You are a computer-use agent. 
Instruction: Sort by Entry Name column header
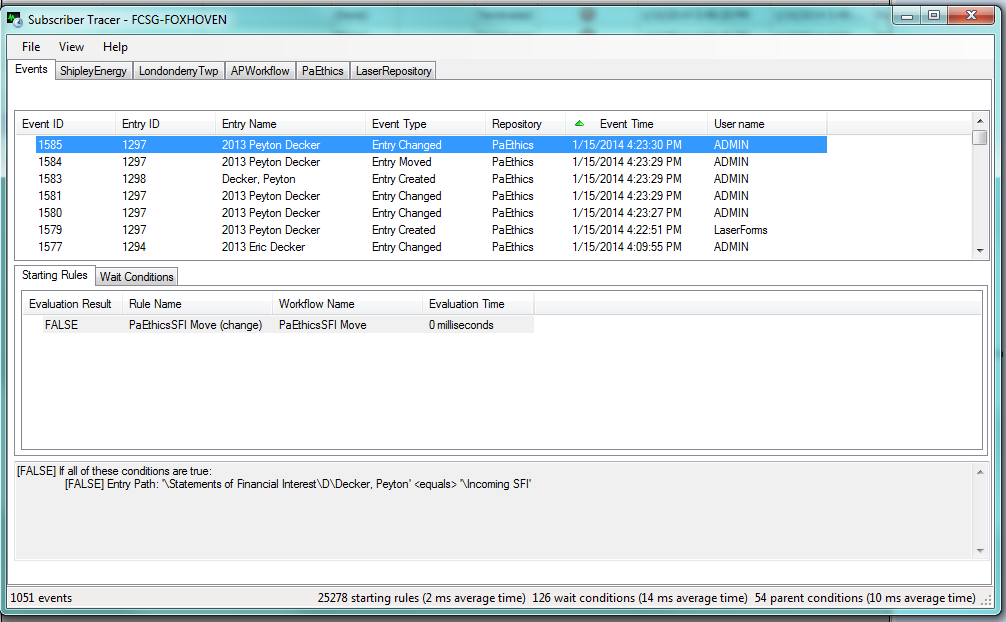pyautogui.click(x=290, y=124)
